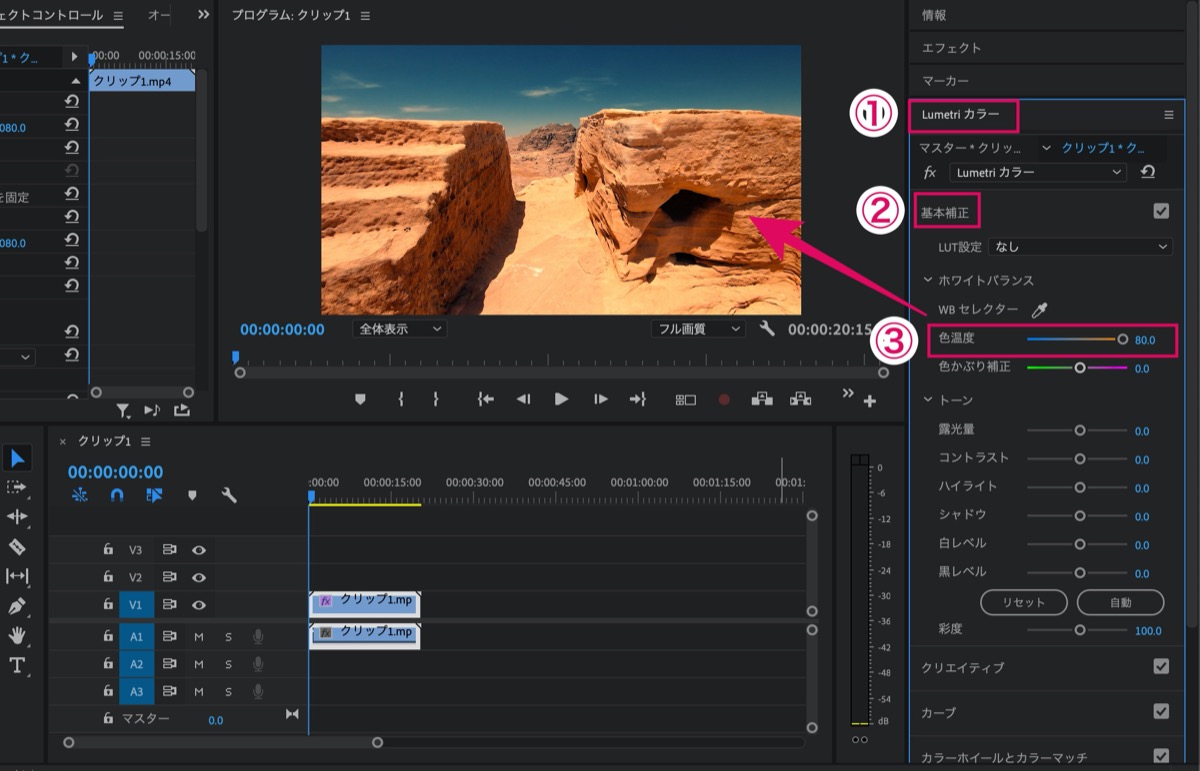Open Lumetri カラー panel tab
Viewport: 1200px width, 771px height.
tap(960, 115)
